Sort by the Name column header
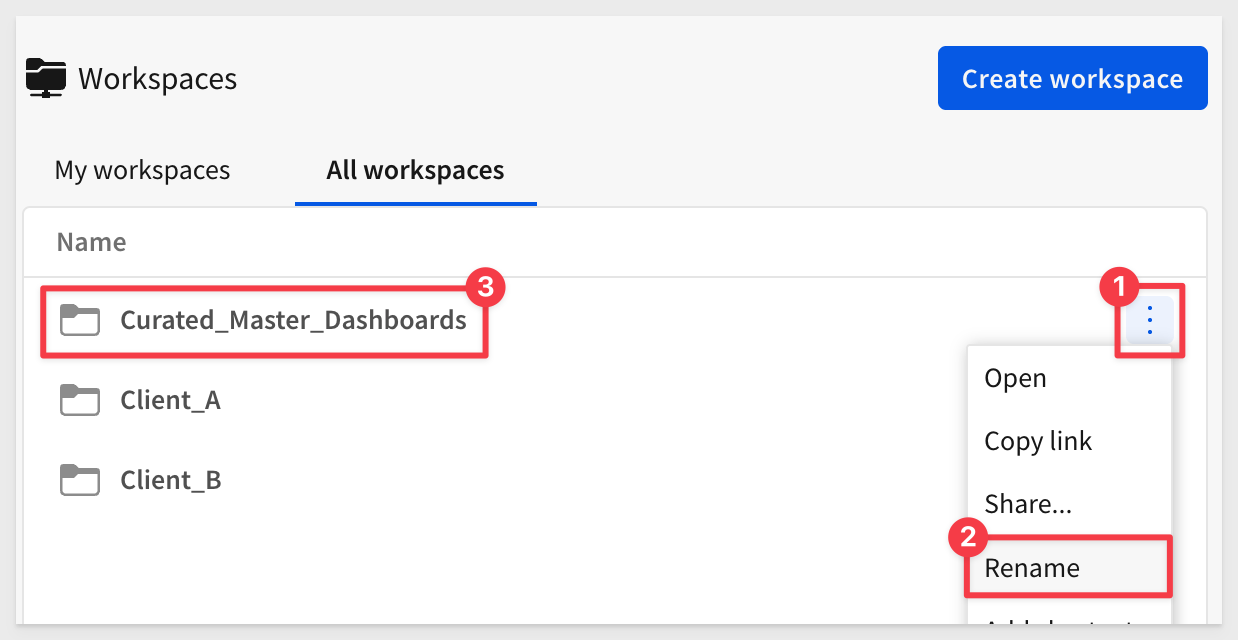Image resolution: width=1238 pixels, height=640 pixels. (91, 241)
